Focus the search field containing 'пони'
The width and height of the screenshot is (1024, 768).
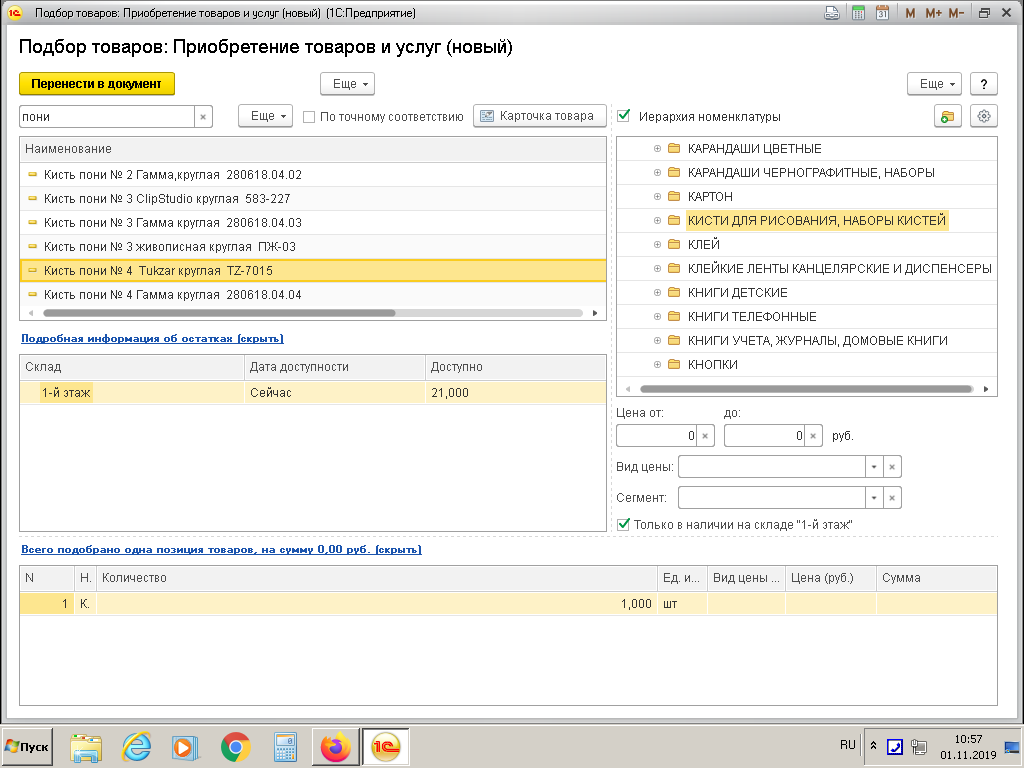pyautogui.click(x=107, y=117)
